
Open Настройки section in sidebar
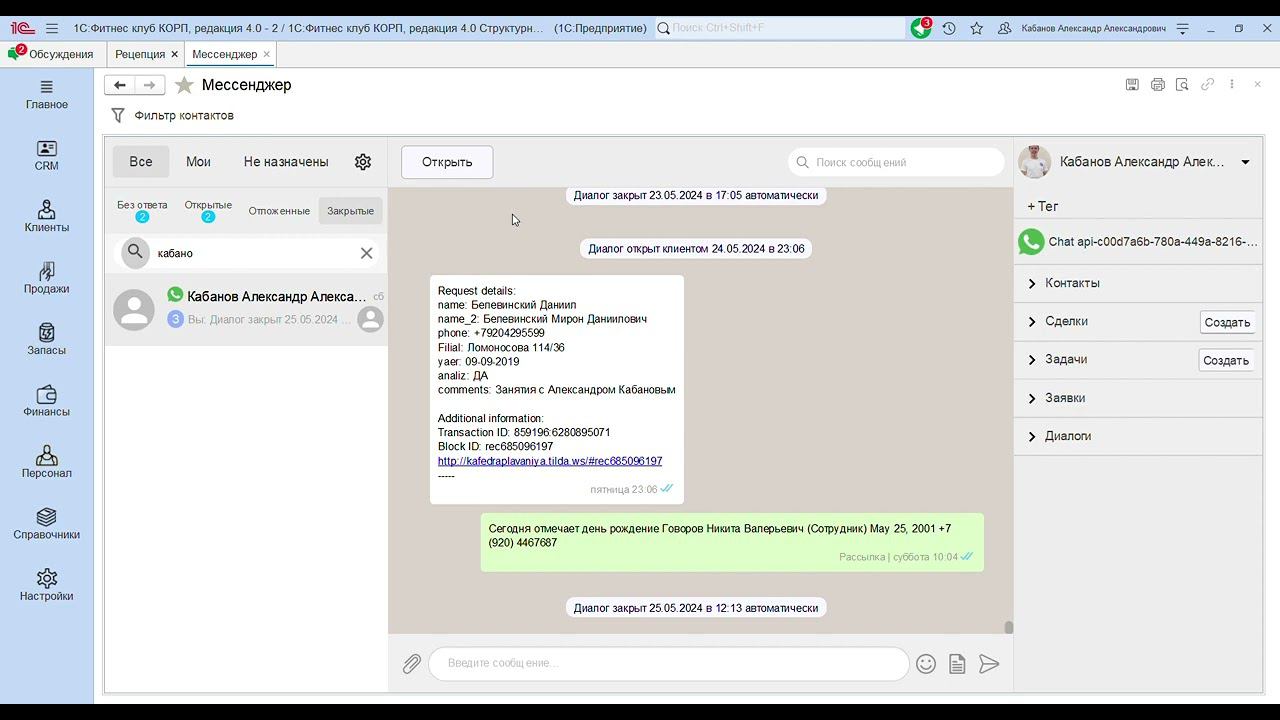click(x=47, y=586)
